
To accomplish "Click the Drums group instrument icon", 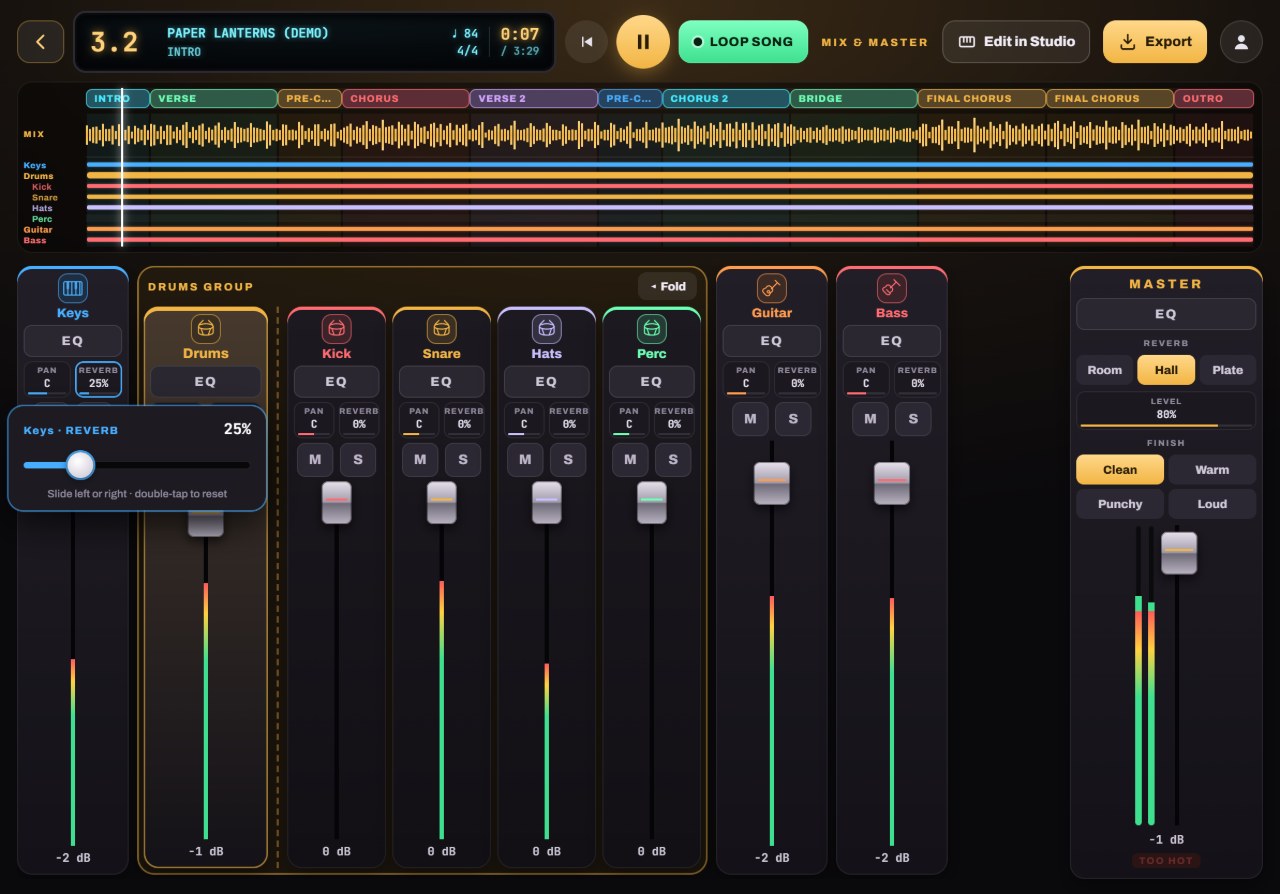I will click(206, 329).
